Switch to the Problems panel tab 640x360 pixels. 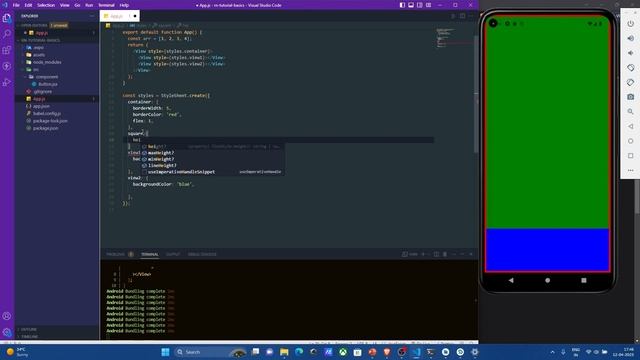click(116, 254)
